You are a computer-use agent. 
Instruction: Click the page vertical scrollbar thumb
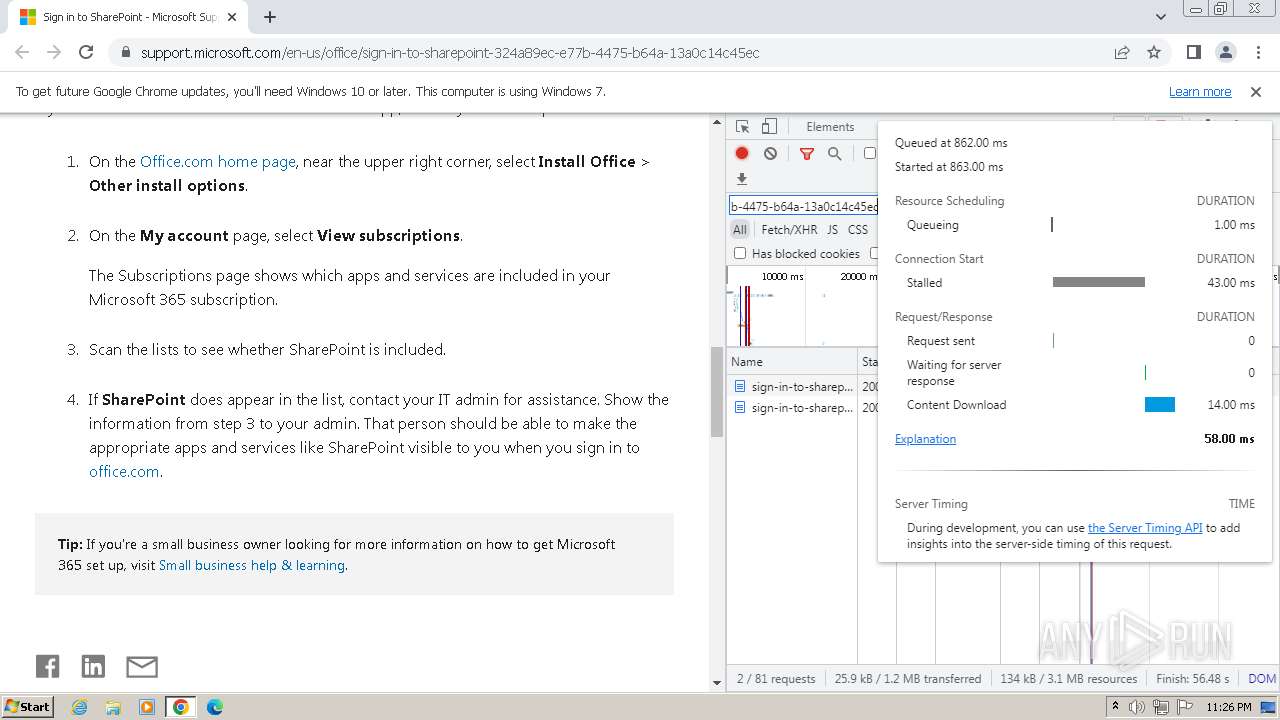pos(716,392)
